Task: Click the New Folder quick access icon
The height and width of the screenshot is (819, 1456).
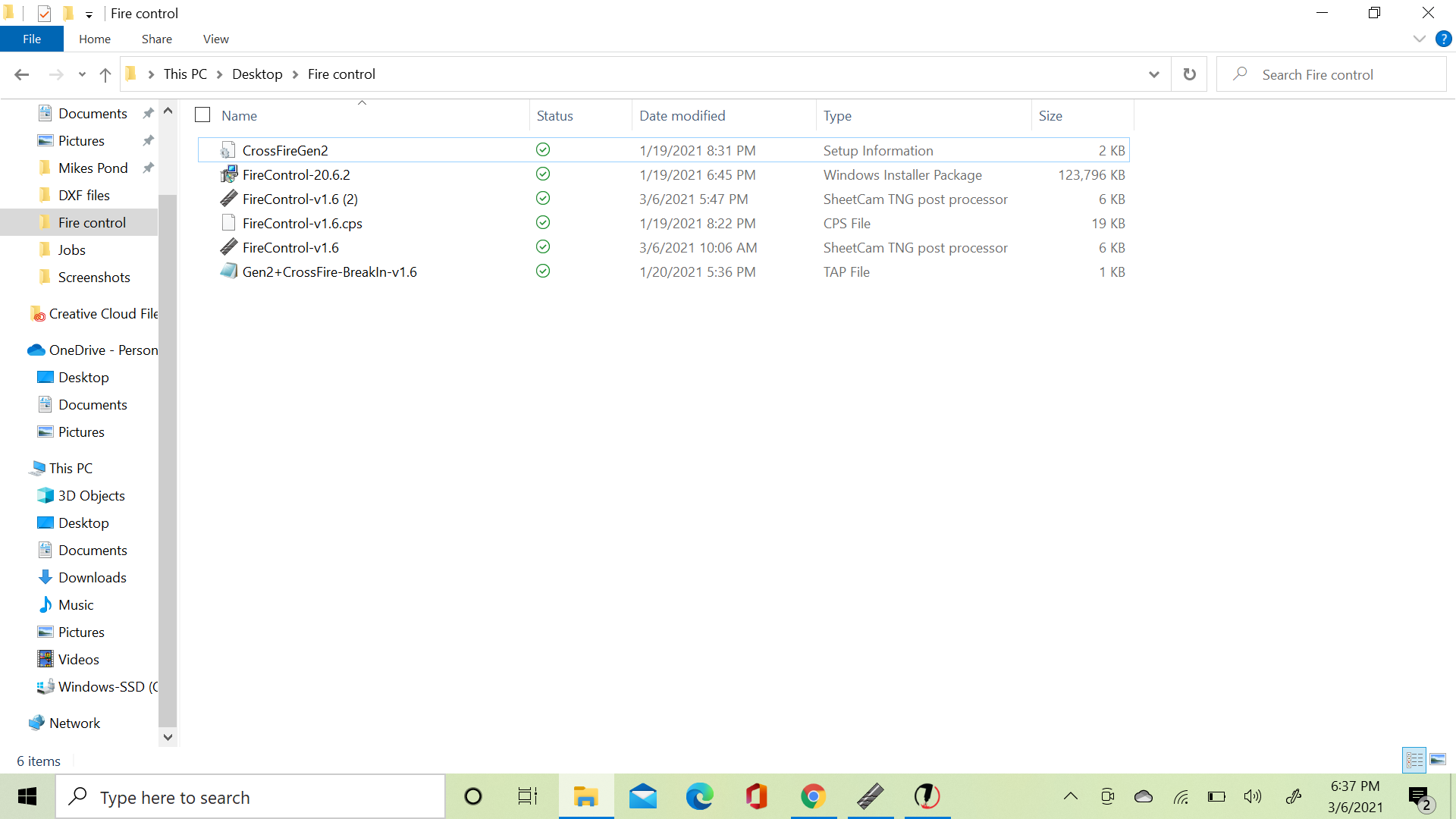Action: [x=68, y=13]
